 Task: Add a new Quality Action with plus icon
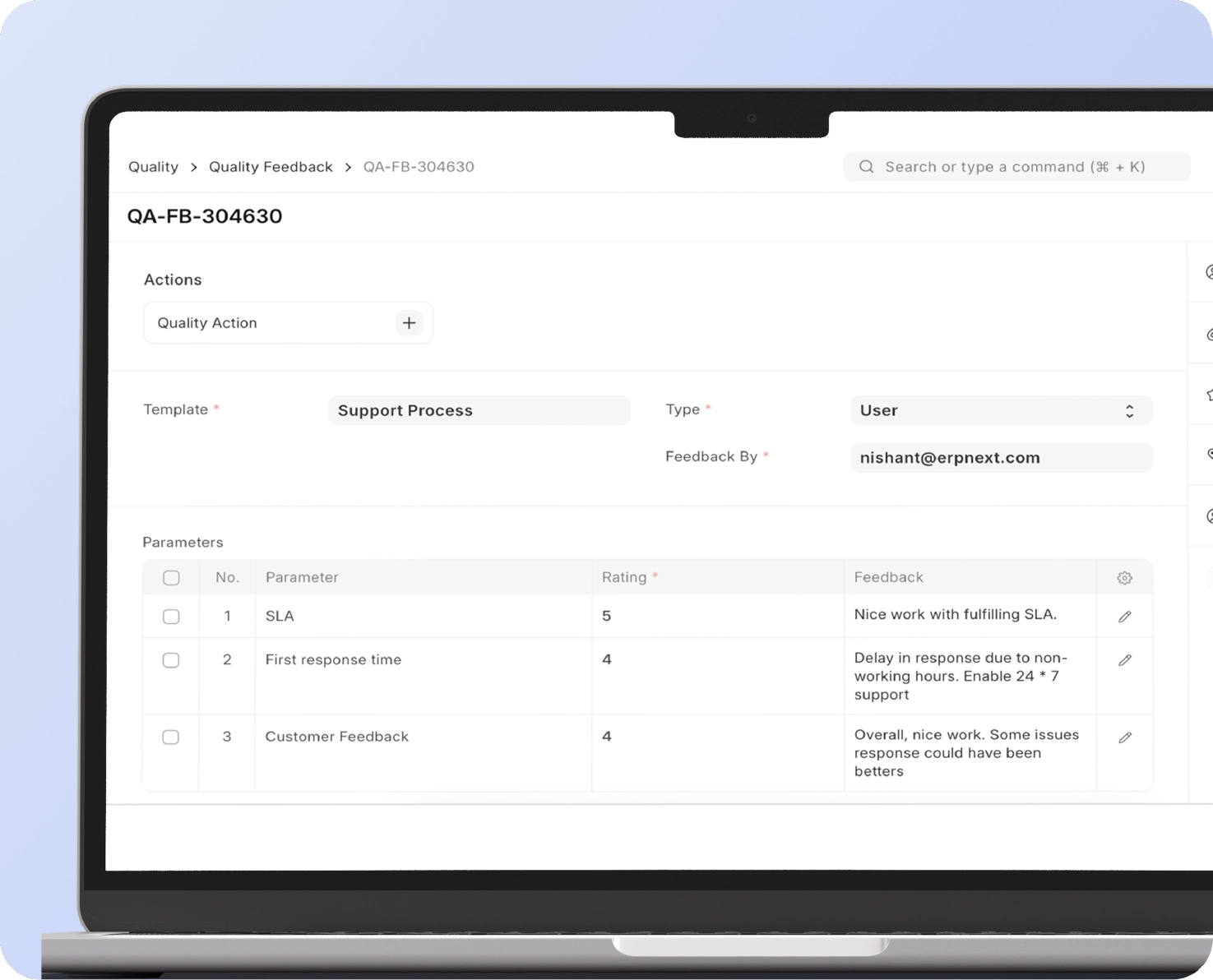(409, 323)
